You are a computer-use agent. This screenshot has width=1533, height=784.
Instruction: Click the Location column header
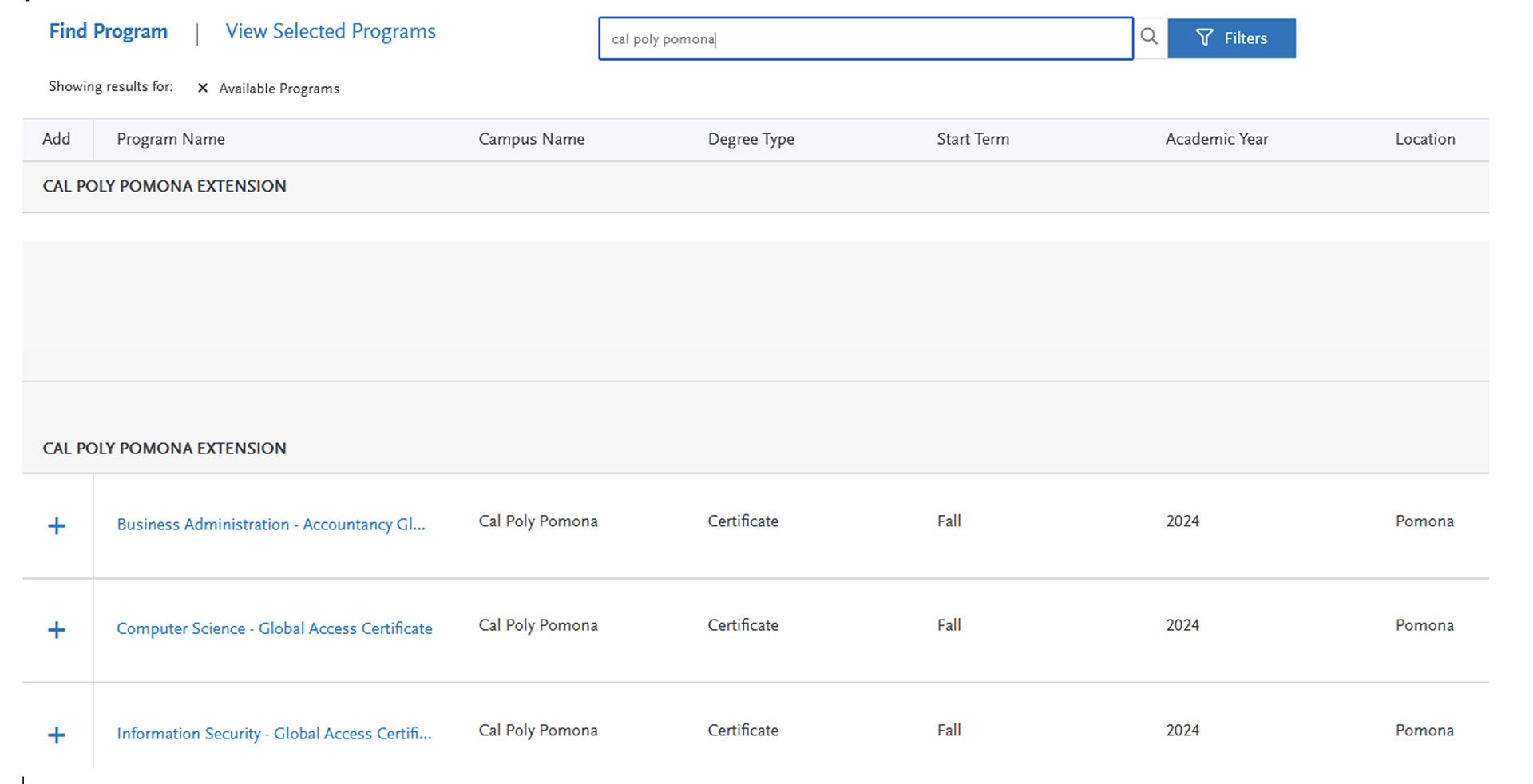click(1425, 139)
